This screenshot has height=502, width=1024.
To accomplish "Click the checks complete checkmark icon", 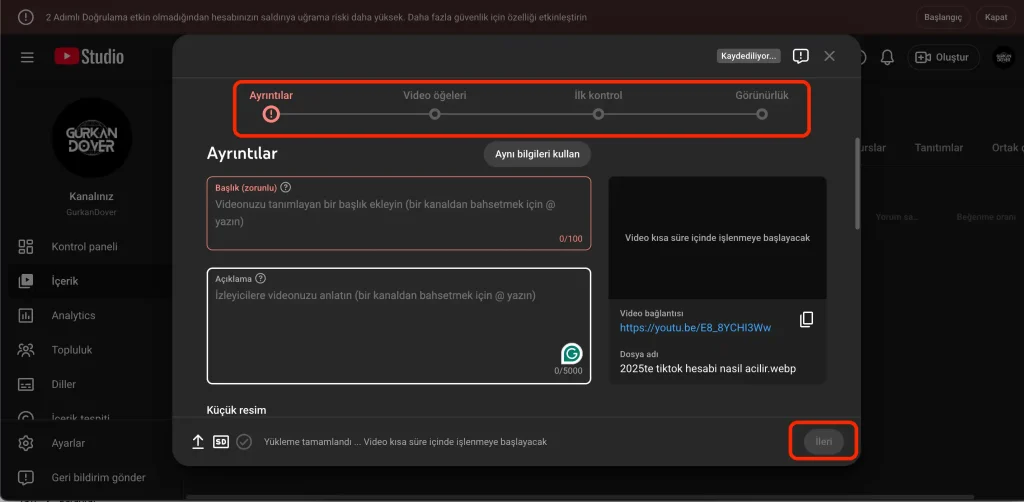I will [x=244, y=442].
